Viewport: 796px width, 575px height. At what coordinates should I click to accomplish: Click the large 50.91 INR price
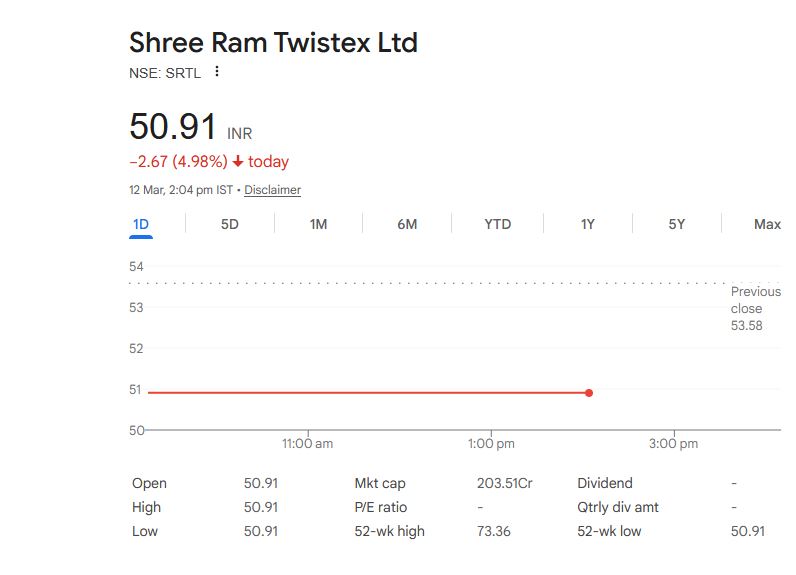pyautogui.click(x=173, y=128)
